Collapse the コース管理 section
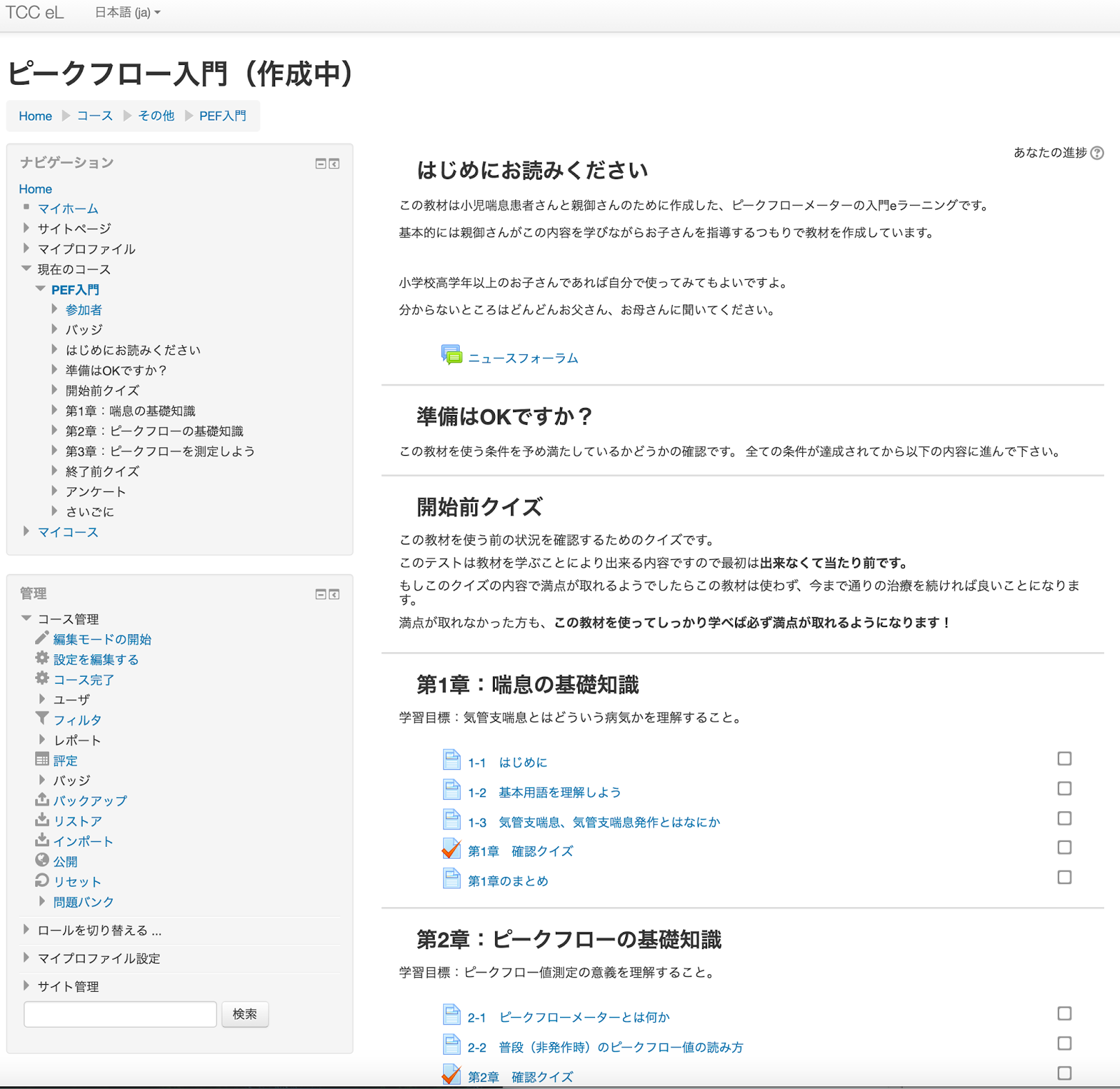Image resolution: width=1120 pixels, height=1089 pixels. tap(27, 618)
